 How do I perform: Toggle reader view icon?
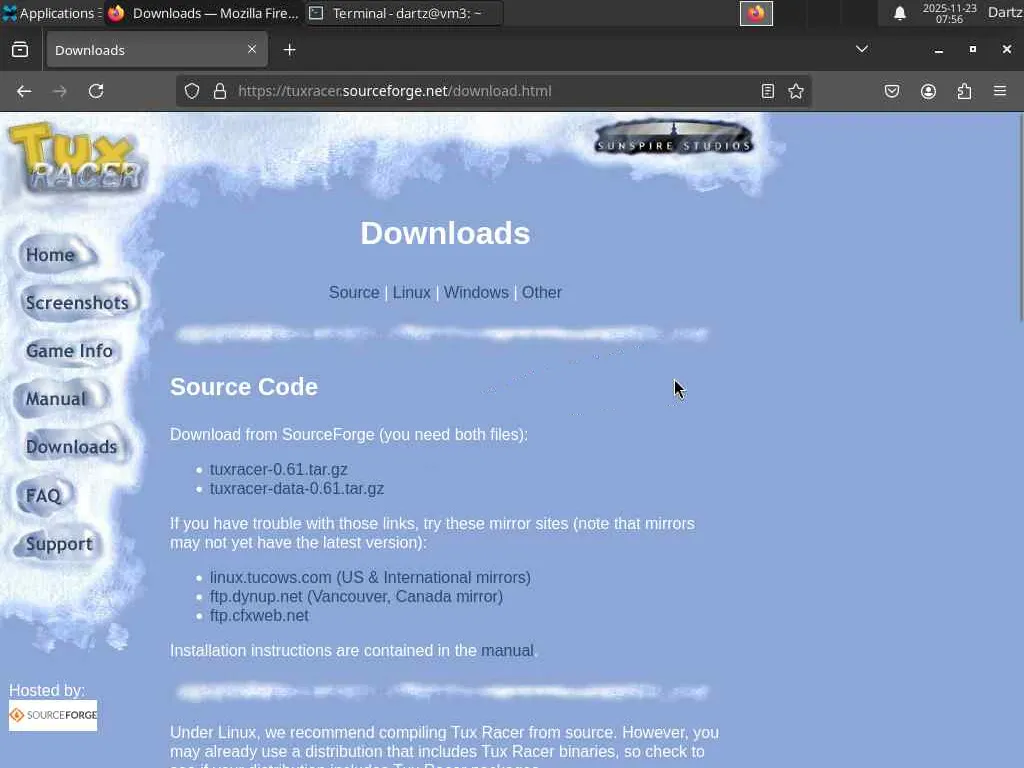[x=768, y=91]
